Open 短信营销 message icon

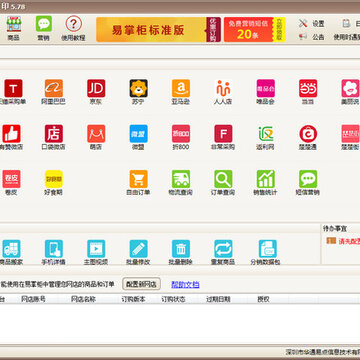(308, 179)
